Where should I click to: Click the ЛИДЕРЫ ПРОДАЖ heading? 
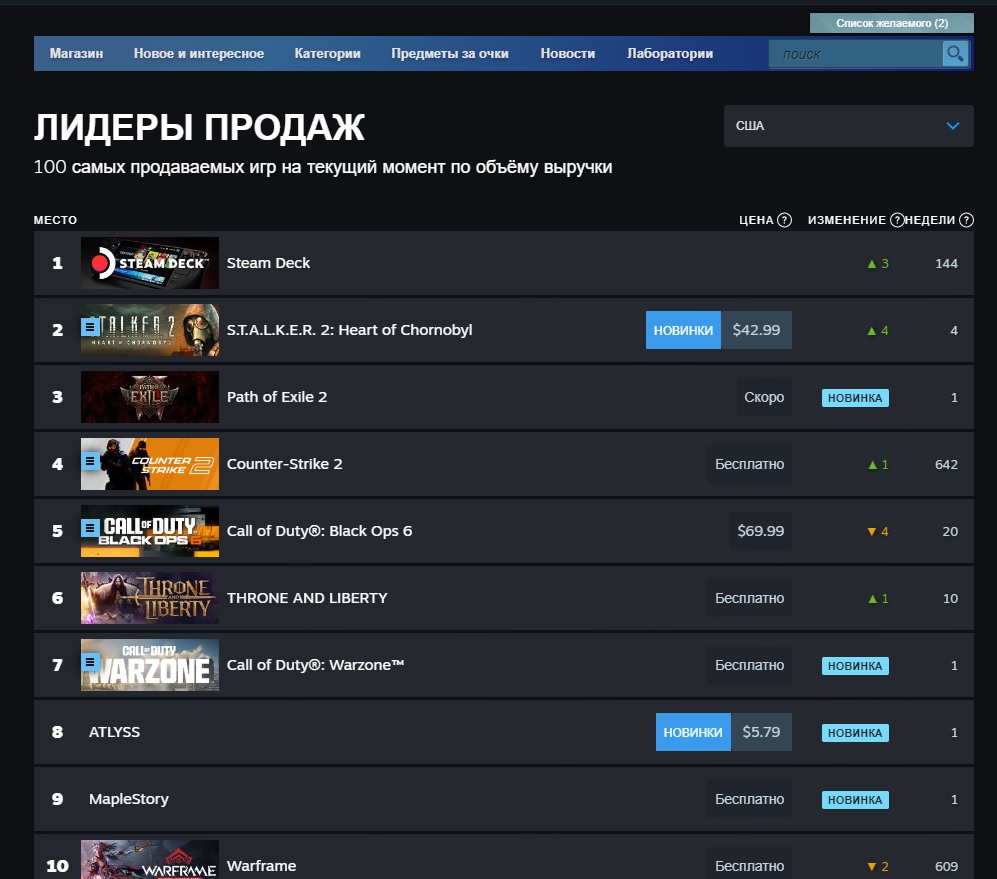click(199, 127)
